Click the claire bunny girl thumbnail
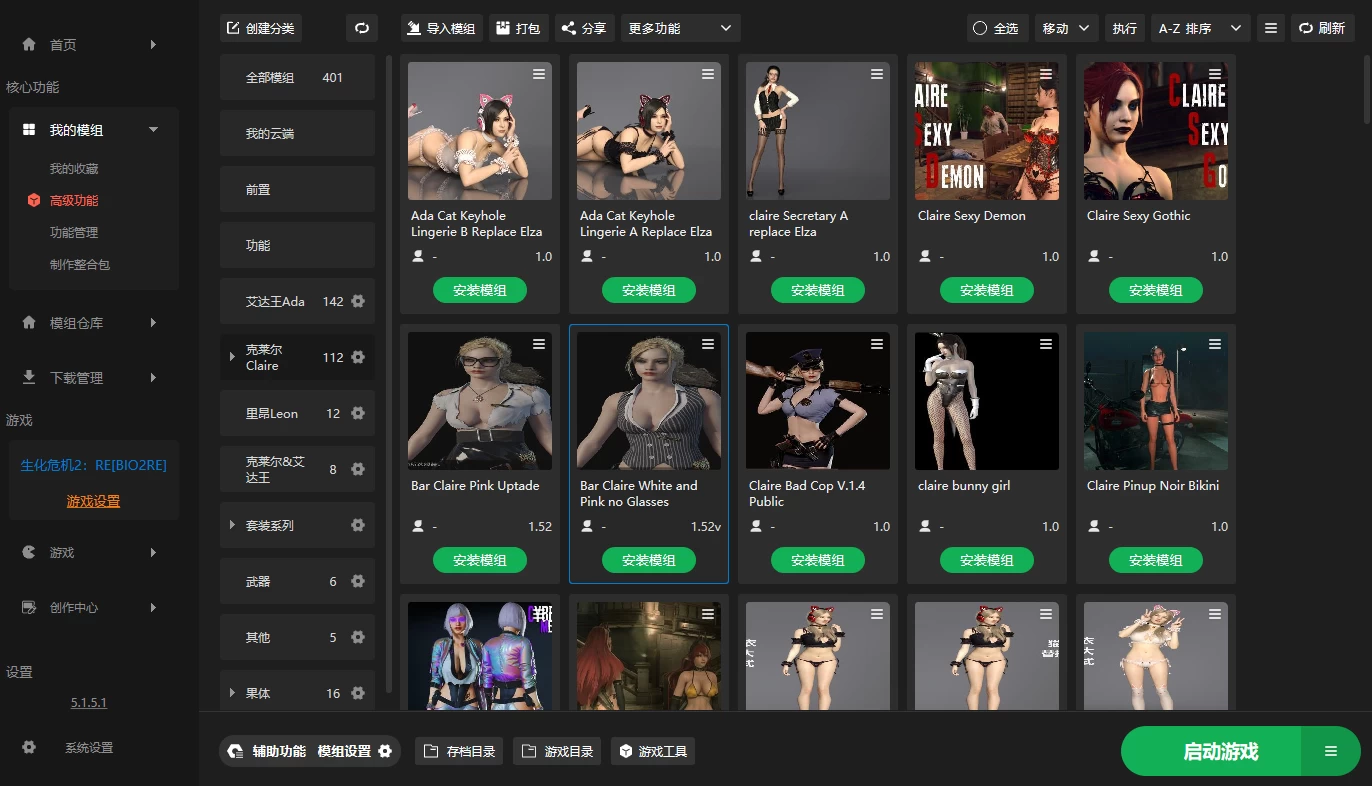This screenshot has width=1372, height=786. (986, 401)
